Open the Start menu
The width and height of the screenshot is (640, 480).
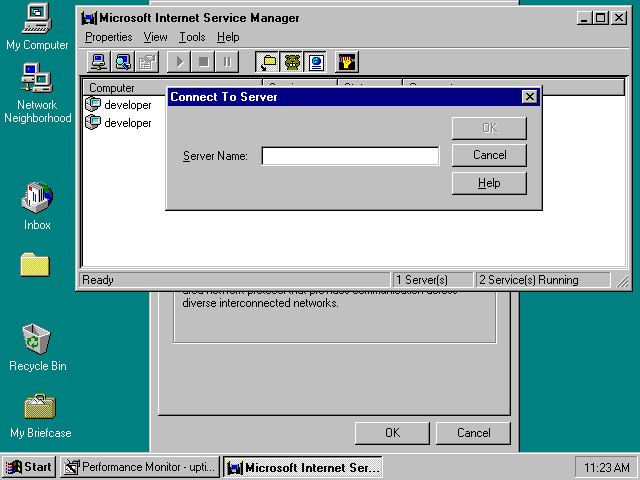point(29,467)
